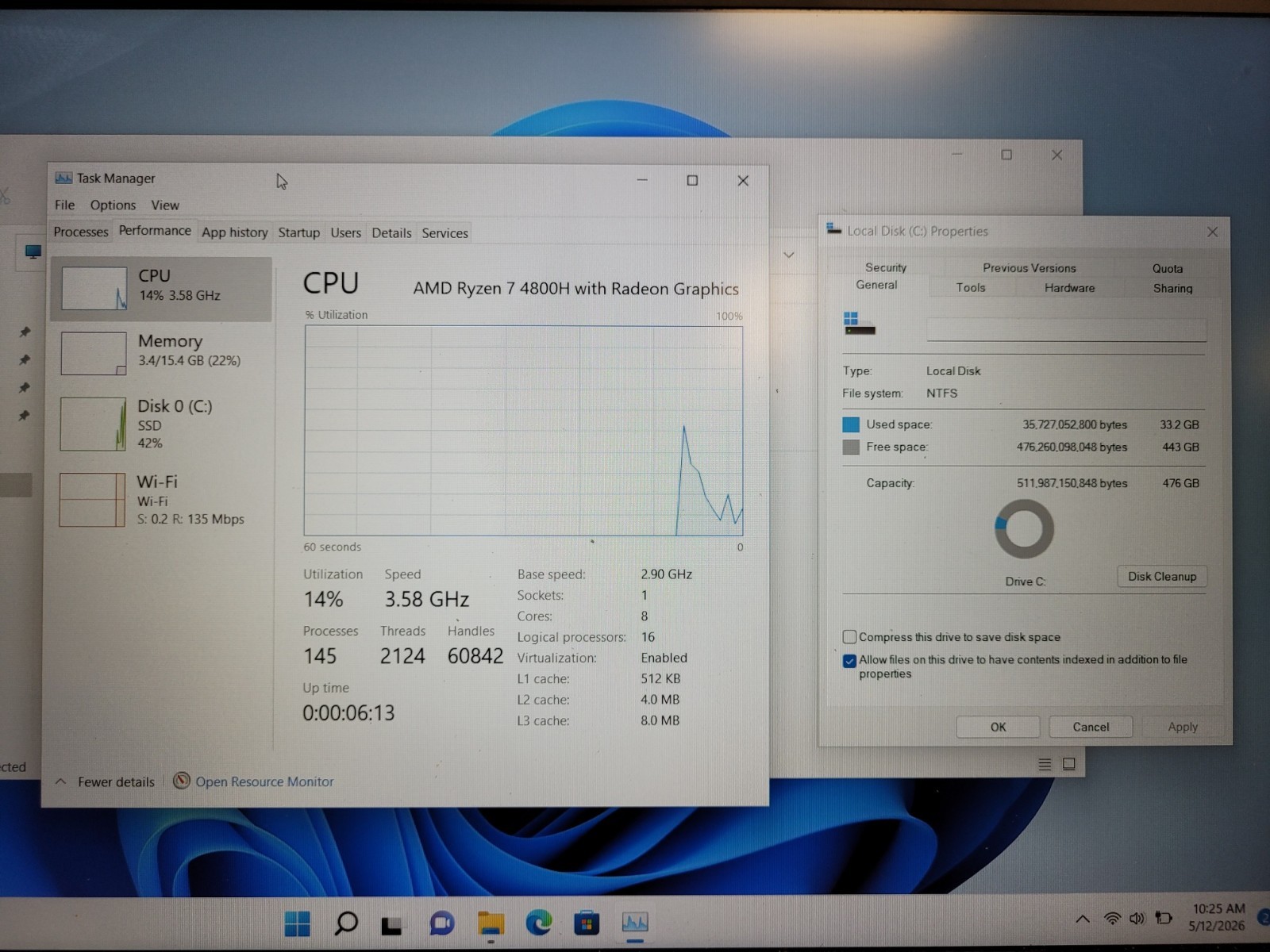Open the clock and date flyout

(1218, 917)
